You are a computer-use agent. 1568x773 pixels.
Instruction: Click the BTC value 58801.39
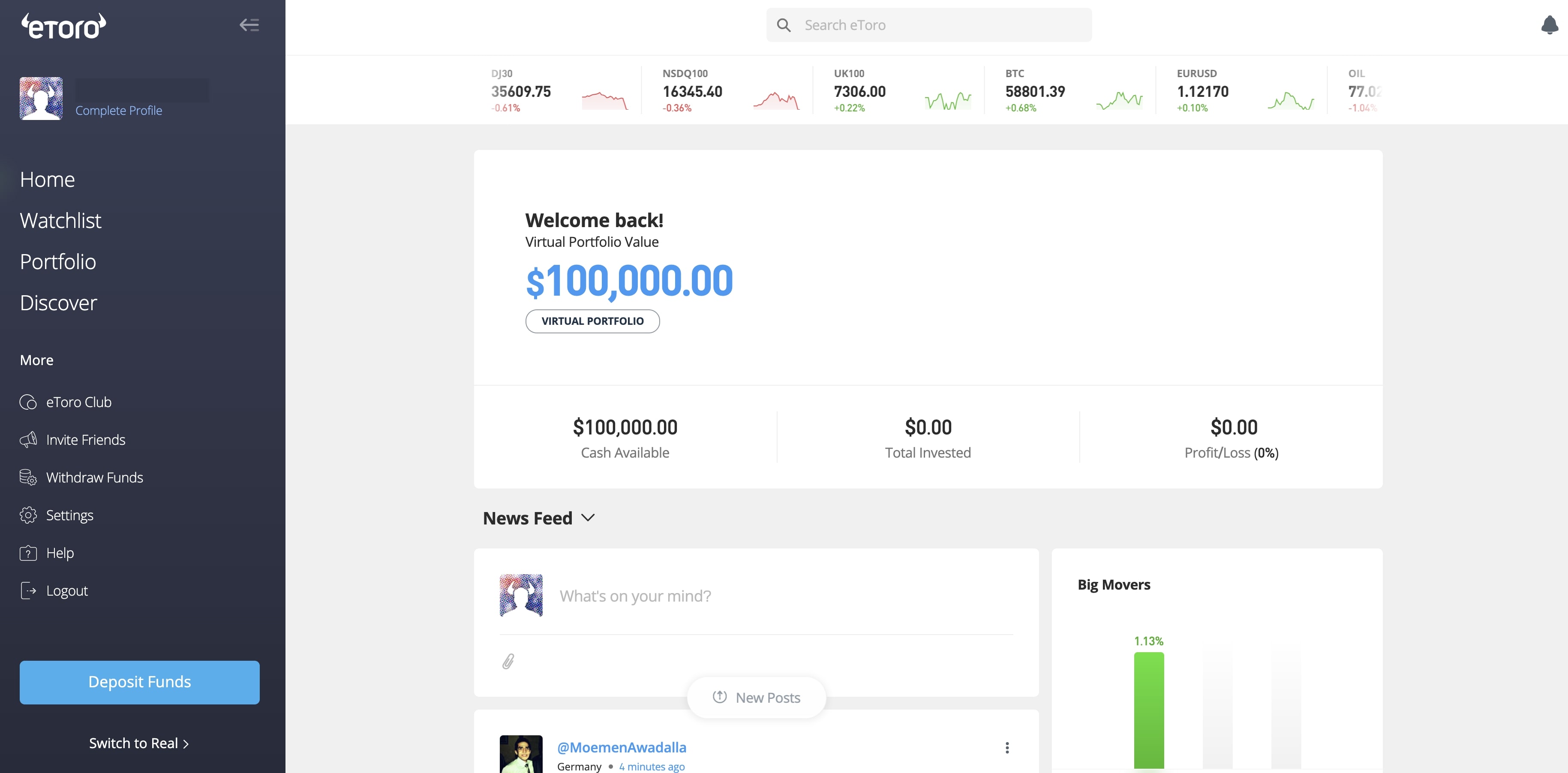pyautogui.click(x=1035, y=92)
